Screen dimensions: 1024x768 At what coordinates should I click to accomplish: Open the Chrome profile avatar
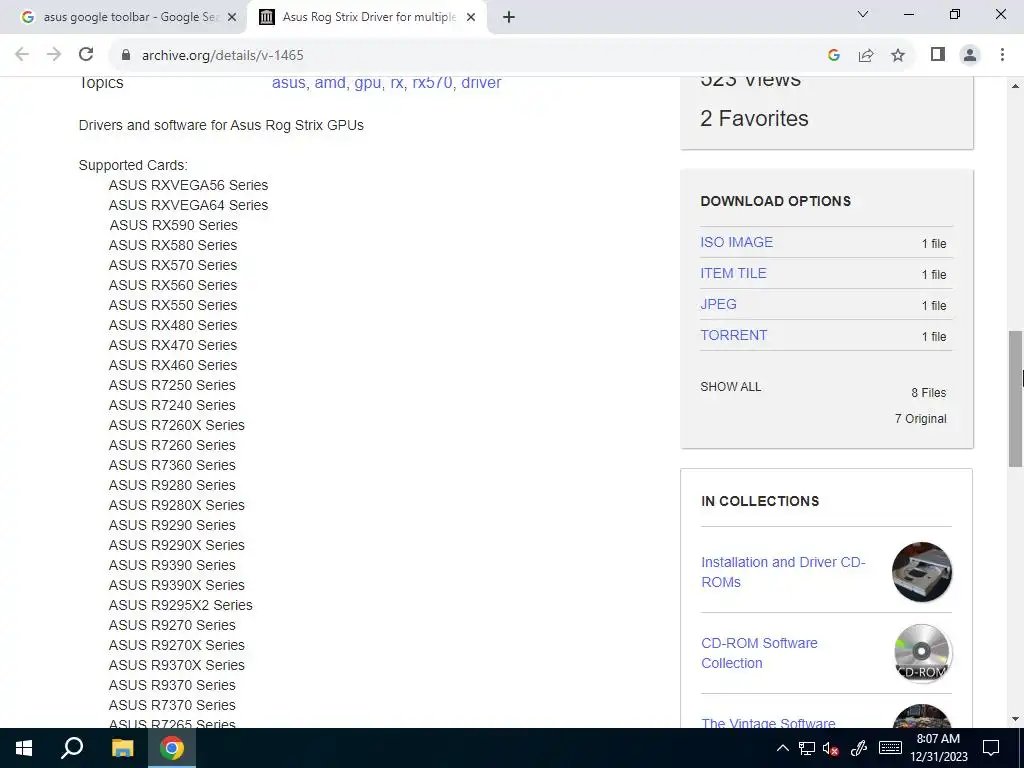970,55
